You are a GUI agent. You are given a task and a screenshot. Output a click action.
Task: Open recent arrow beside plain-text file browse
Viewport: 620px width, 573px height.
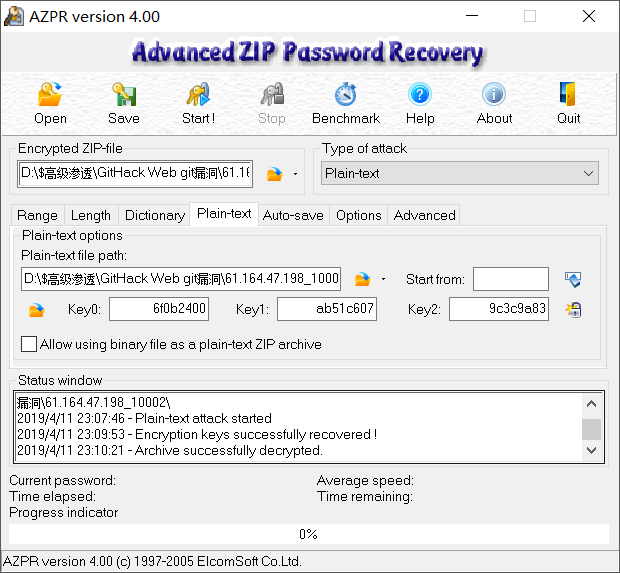click(x=383, y=279)
